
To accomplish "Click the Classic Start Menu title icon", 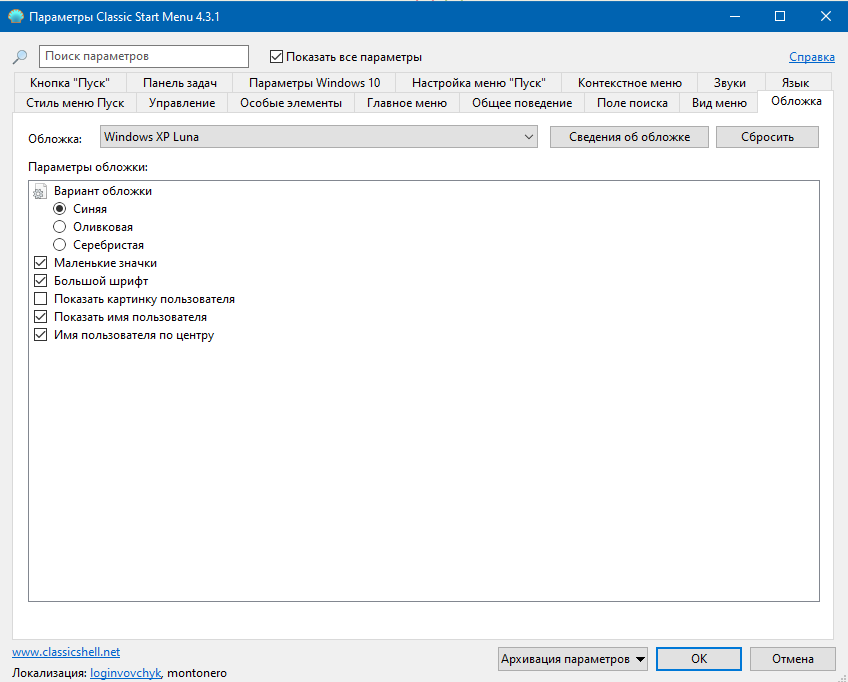I will [x=14, y=16].
